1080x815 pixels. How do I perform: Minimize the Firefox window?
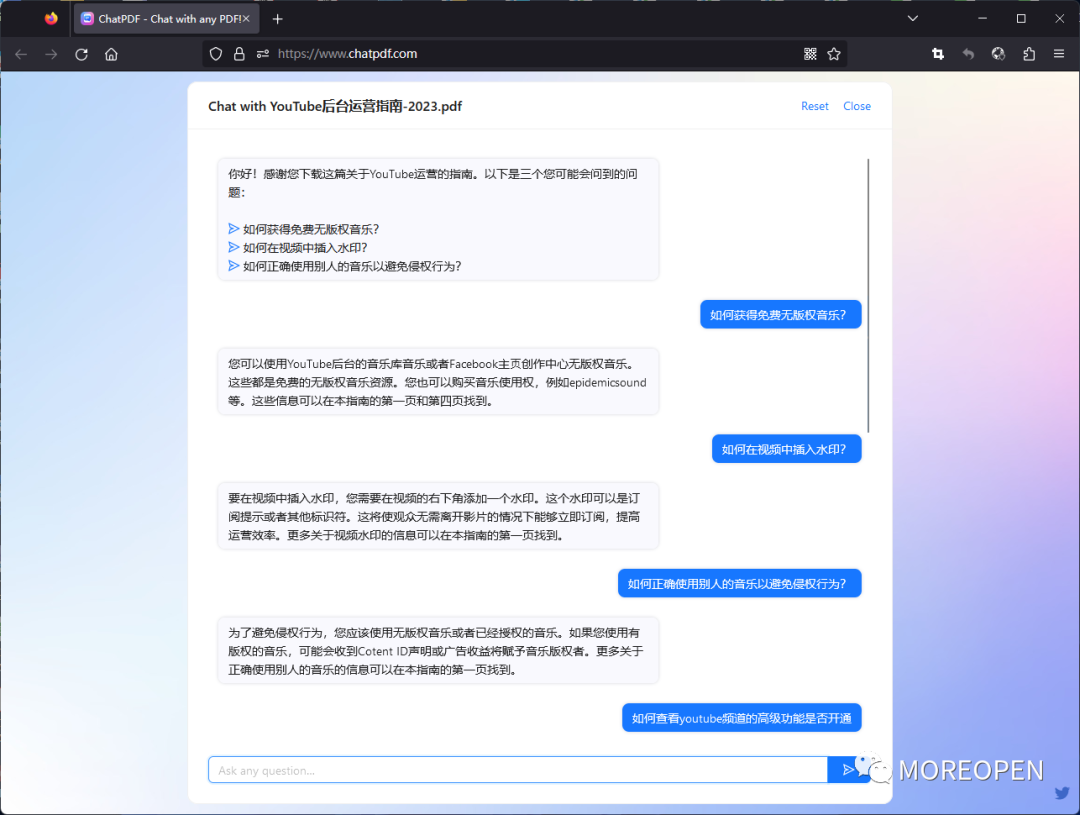[982, 19]
